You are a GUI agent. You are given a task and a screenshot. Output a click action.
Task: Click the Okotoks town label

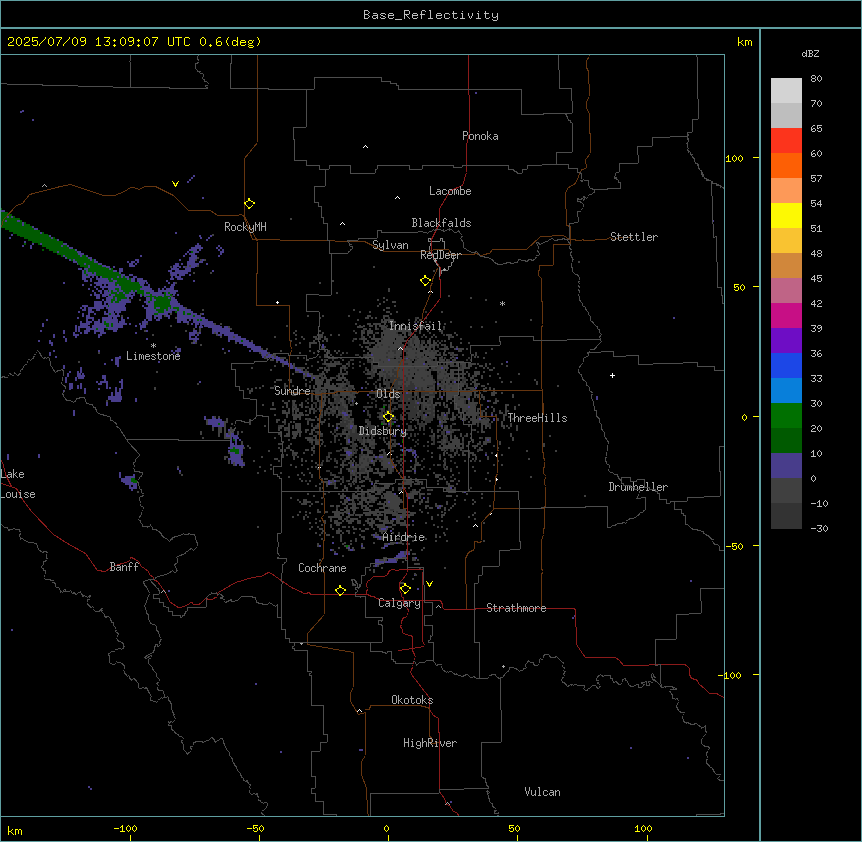coord(412,700)
